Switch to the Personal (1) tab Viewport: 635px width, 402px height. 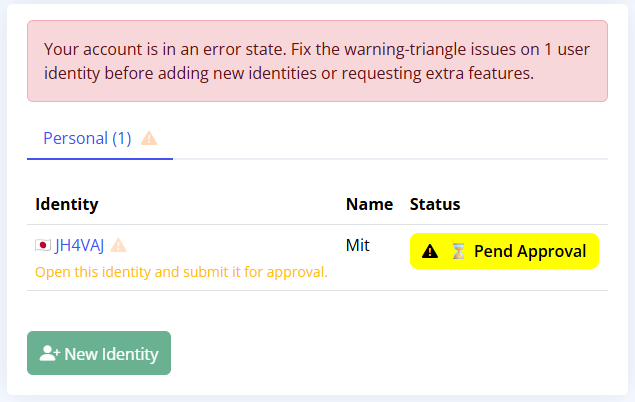(87, 139)
